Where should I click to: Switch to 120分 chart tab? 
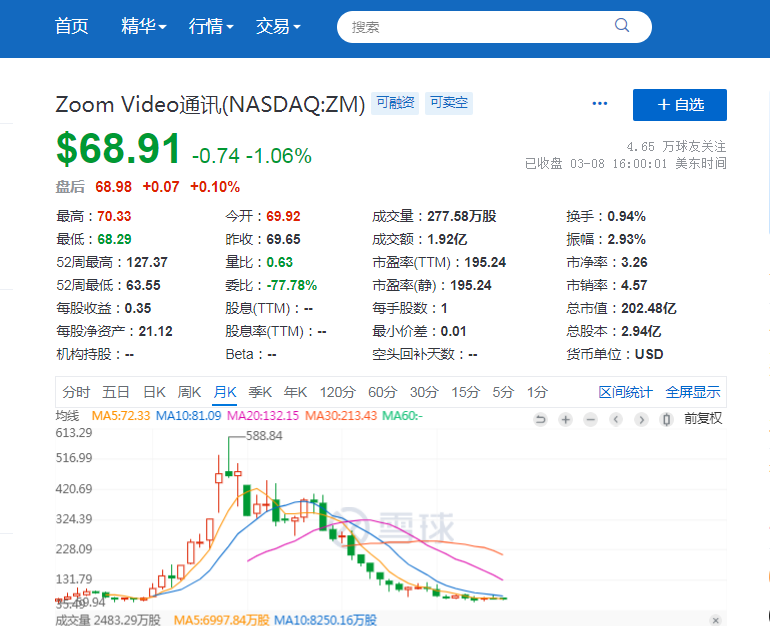point(338,392)
